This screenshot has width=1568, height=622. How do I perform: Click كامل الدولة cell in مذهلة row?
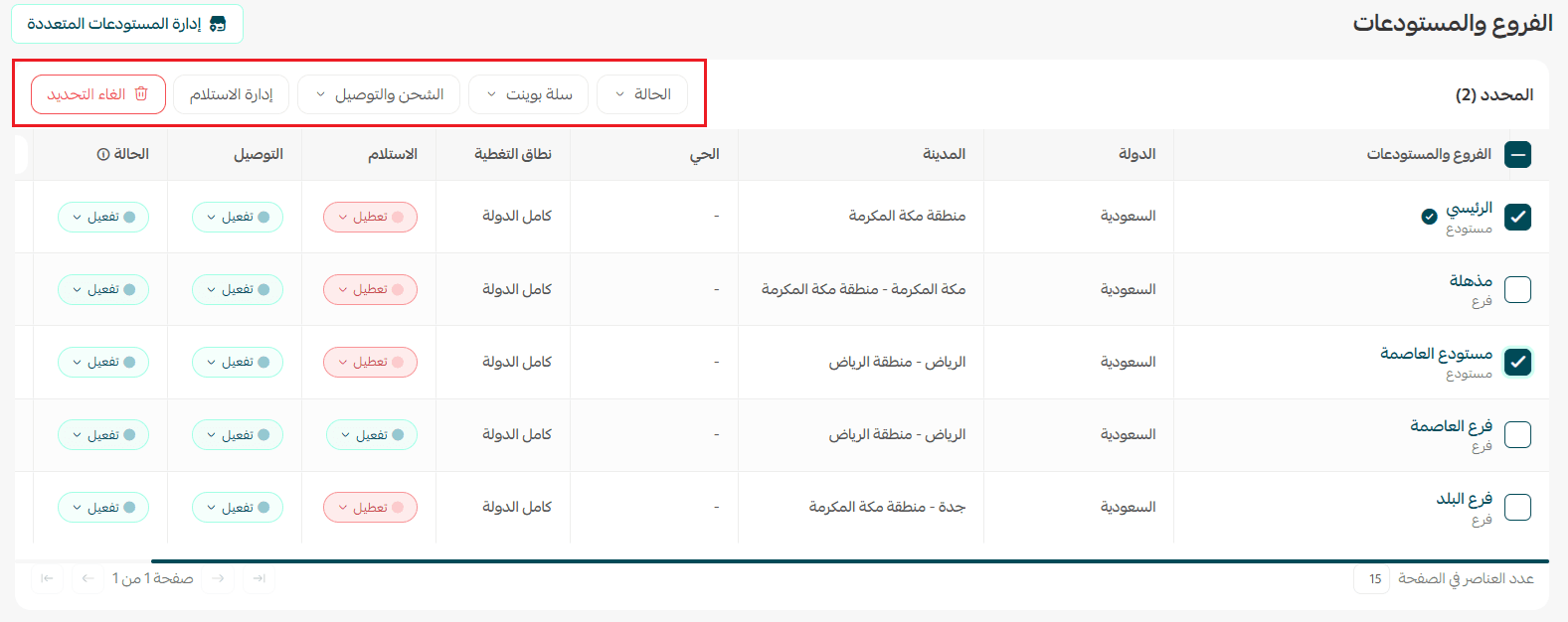coord(517,289)
